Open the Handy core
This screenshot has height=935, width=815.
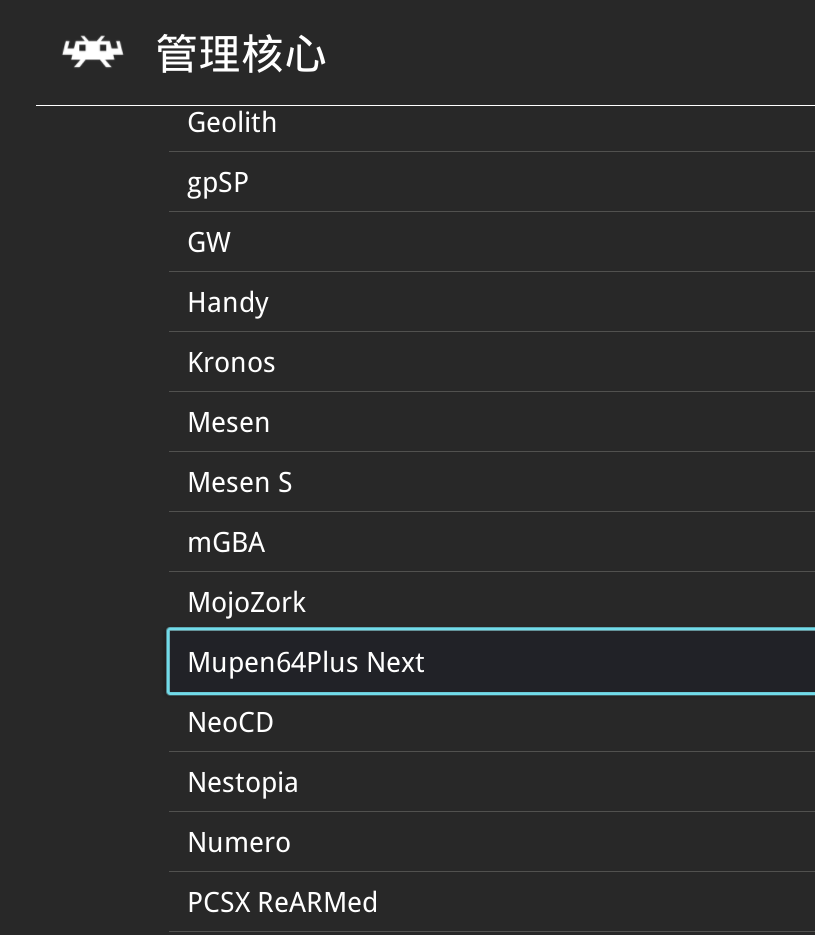[x=228, y=303]
